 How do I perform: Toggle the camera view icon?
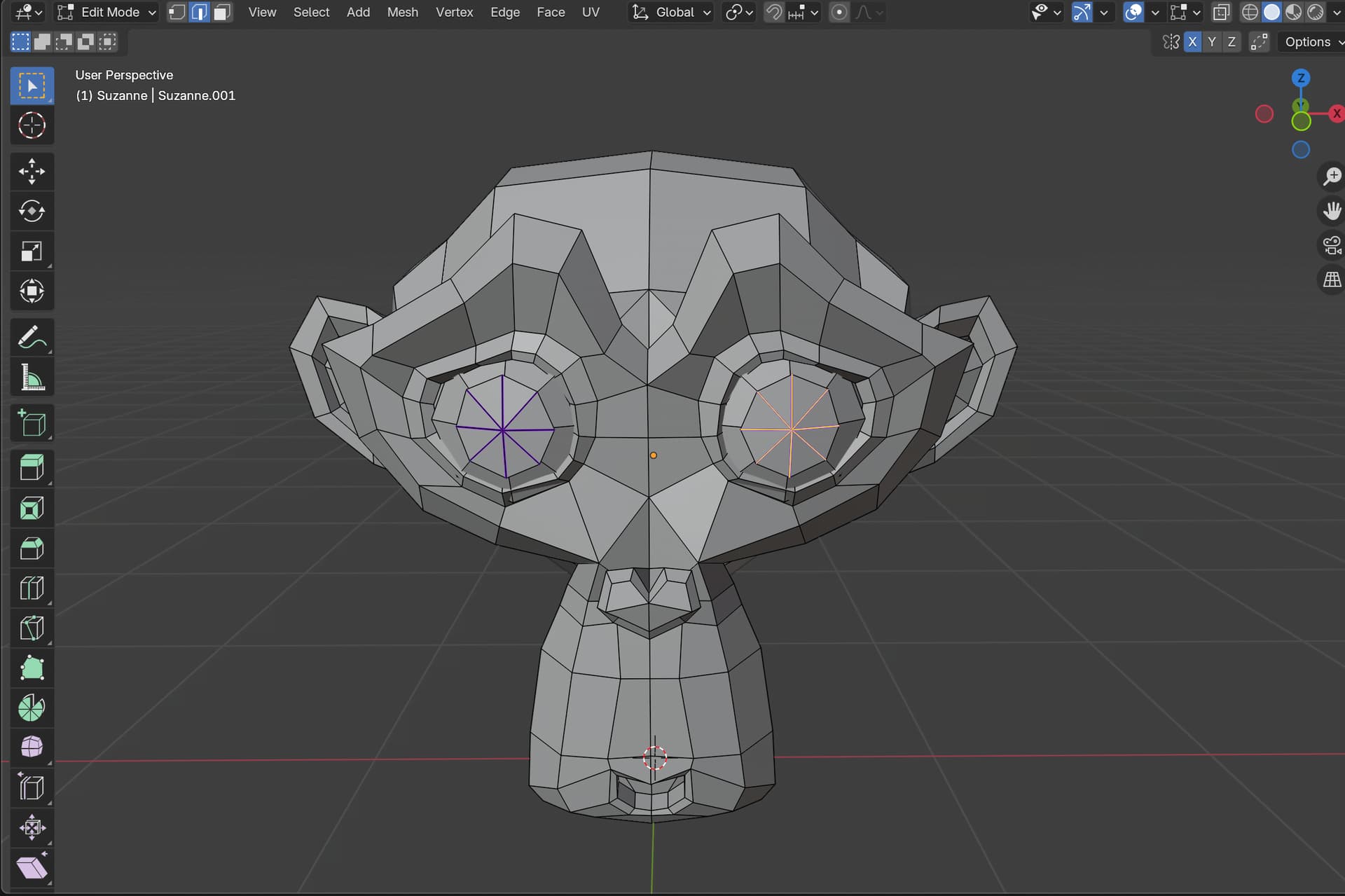click(x=1331, y=245)
